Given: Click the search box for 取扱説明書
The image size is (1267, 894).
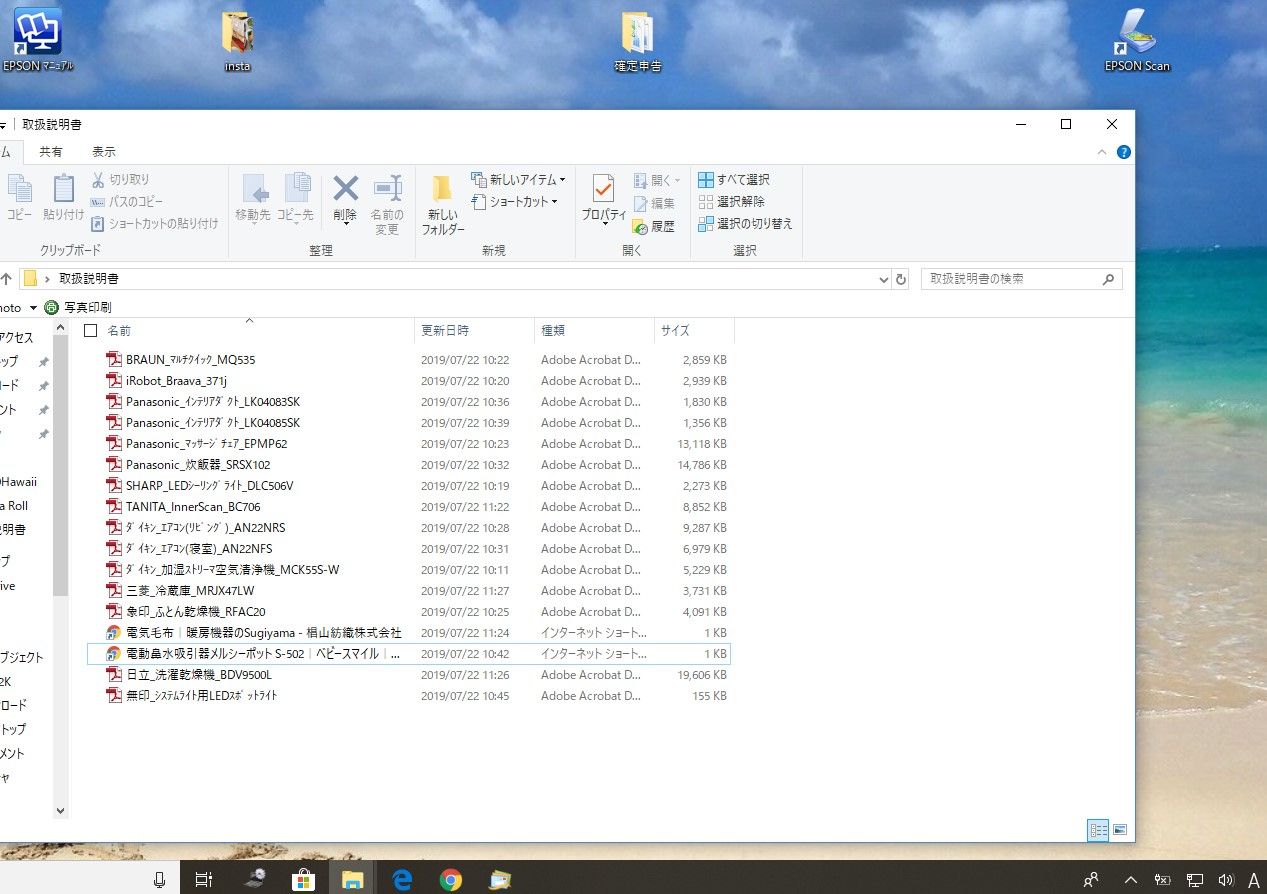Looking at the screenshot, I should [x=1021, y=279].
